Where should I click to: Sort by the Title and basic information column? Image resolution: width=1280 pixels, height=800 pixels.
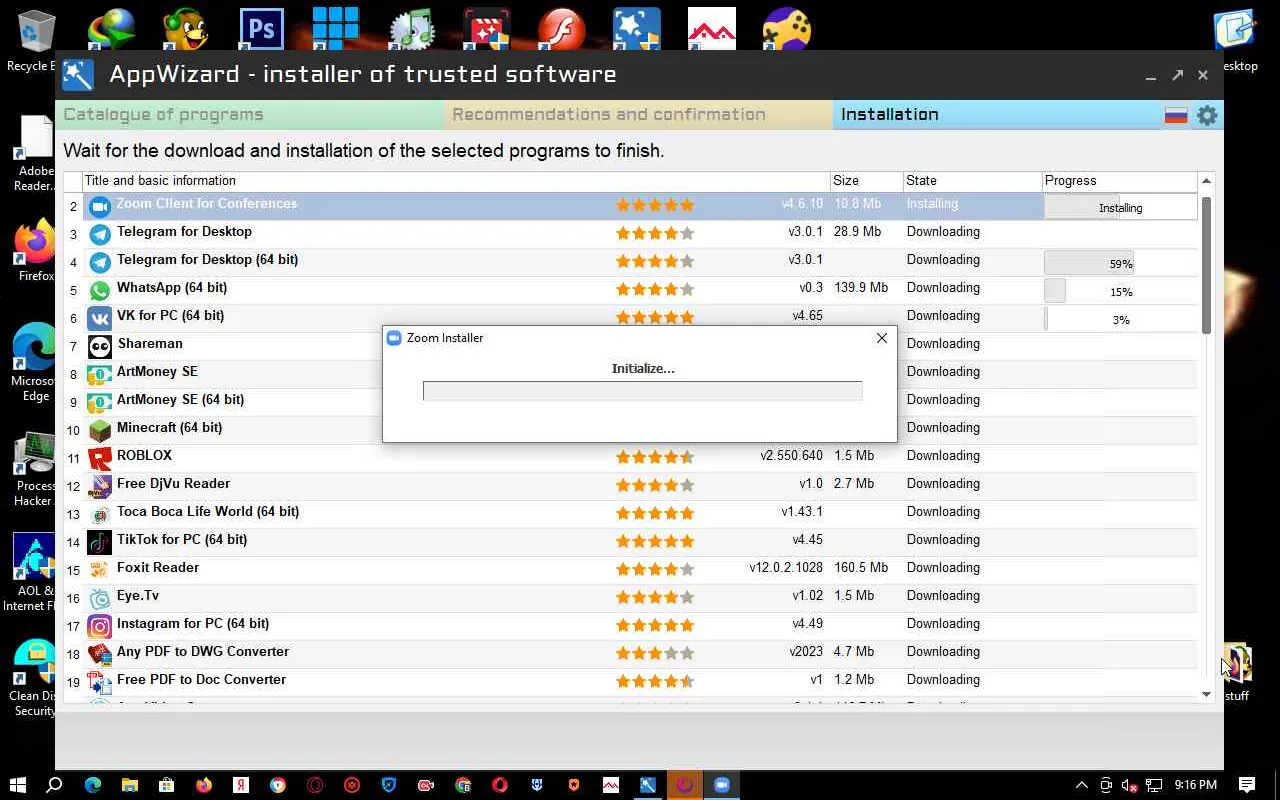pyautogui.click(x=456, y=181)
